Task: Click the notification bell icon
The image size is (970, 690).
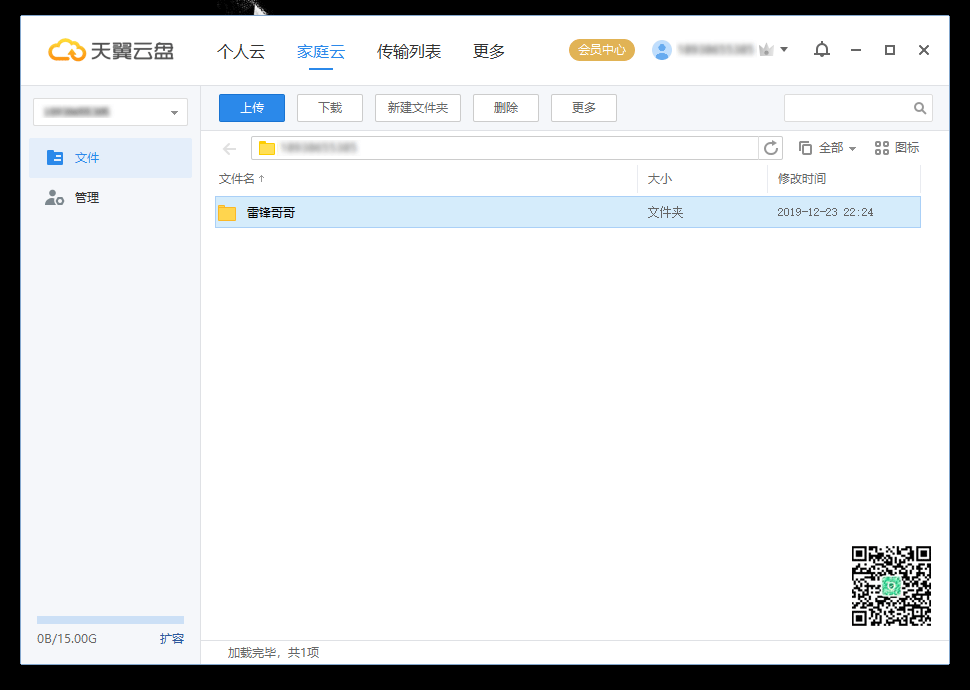Action: (822, 50)
